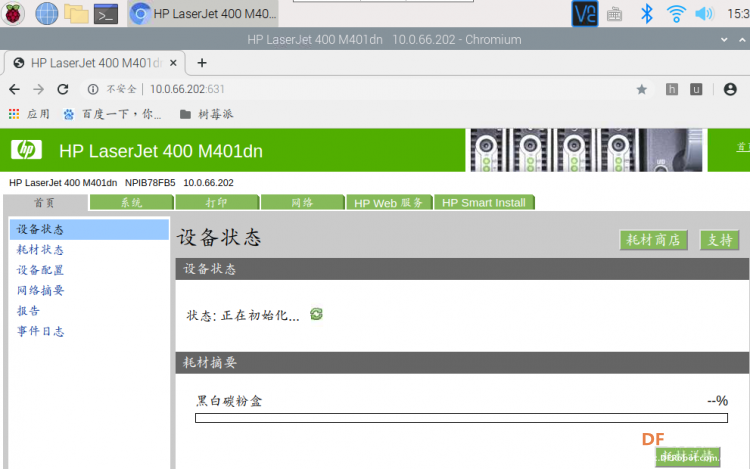Open 设备配置 in the sidebar
750x469 pixels.
pyautogui.click(x=40, y=270)
